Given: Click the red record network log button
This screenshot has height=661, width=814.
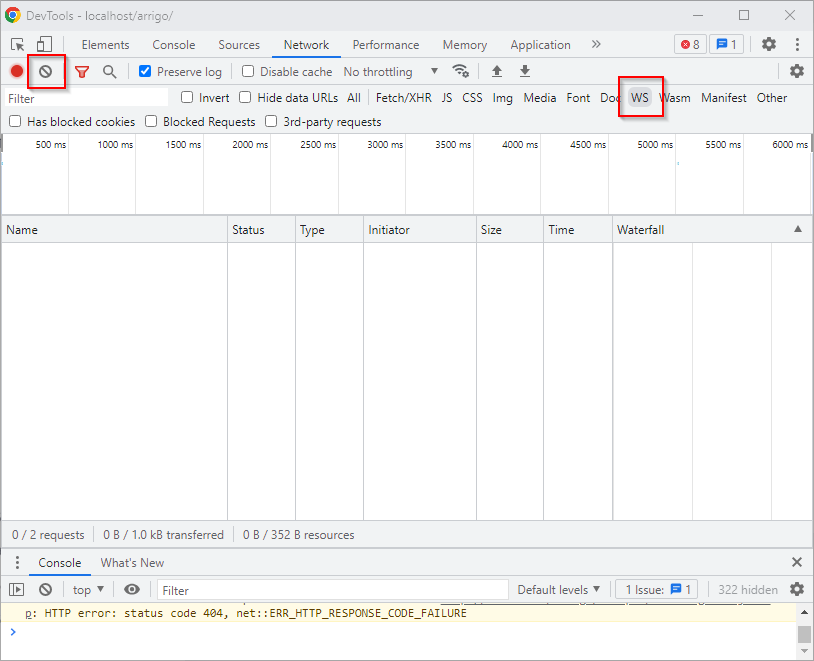Looking at the screenshot, I should (x=17, y=71).
